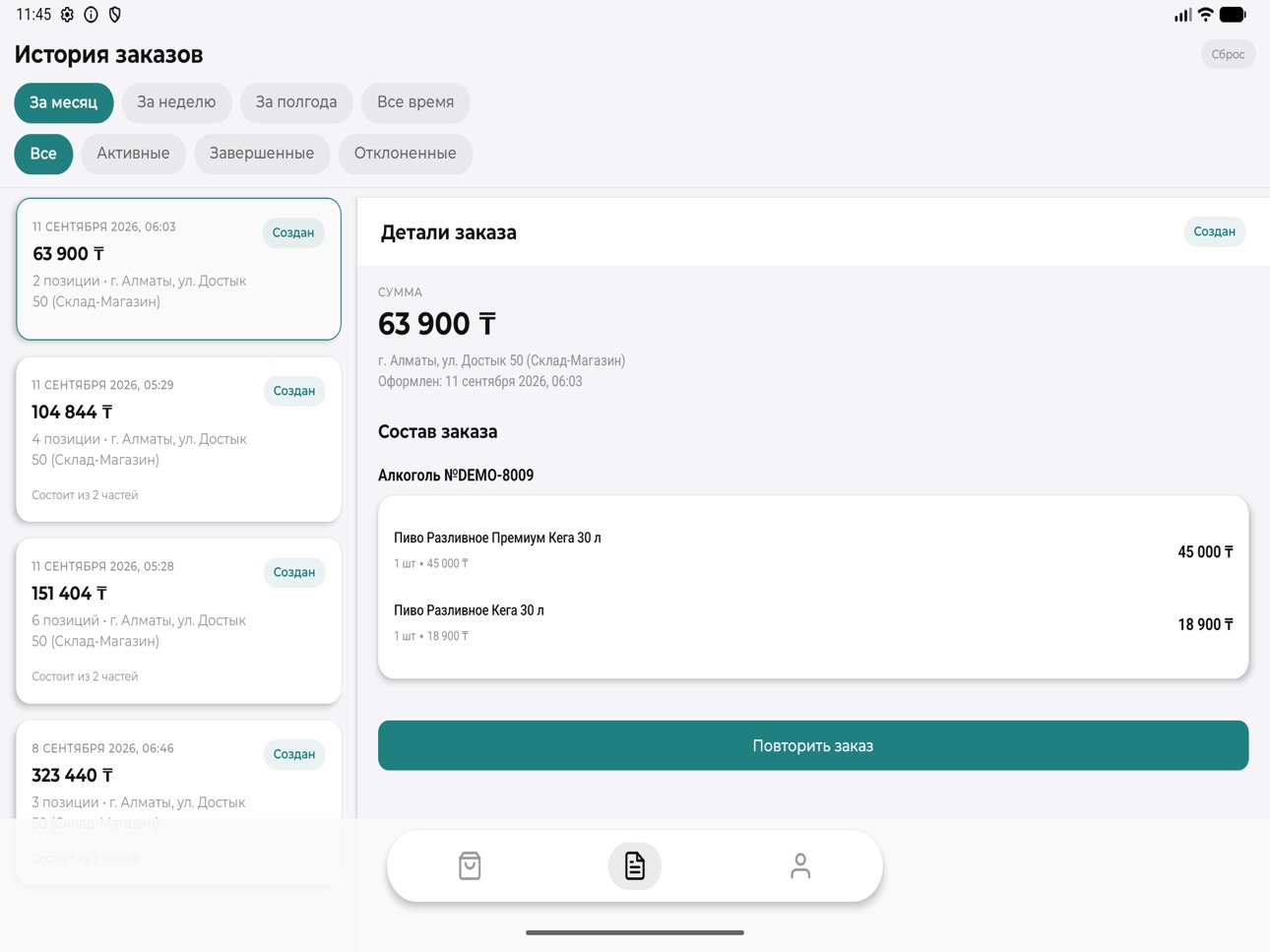Tap the settings gear status icon
1270x952 pixels.
[67, 15]
